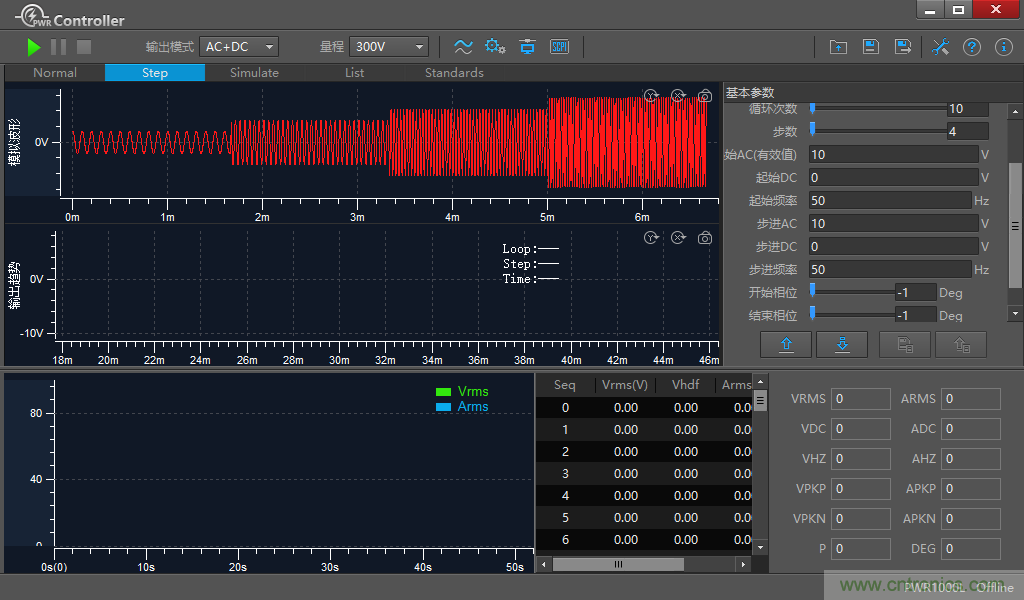Image resolution: width=1024 pixels, height=600 pixels.
Task: Click the 步数 slider handle
Action: 813,128
